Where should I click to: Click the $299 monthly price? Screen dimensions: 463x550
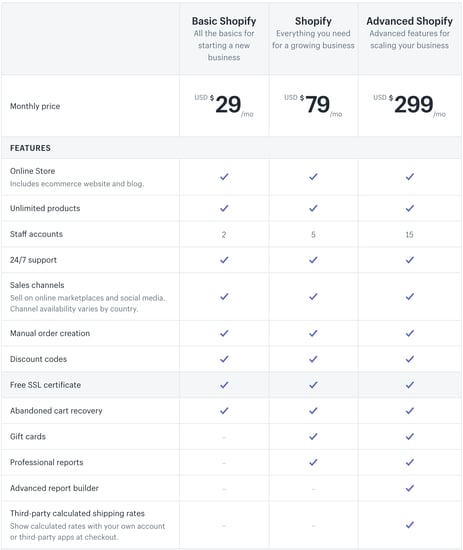(410, 105)
